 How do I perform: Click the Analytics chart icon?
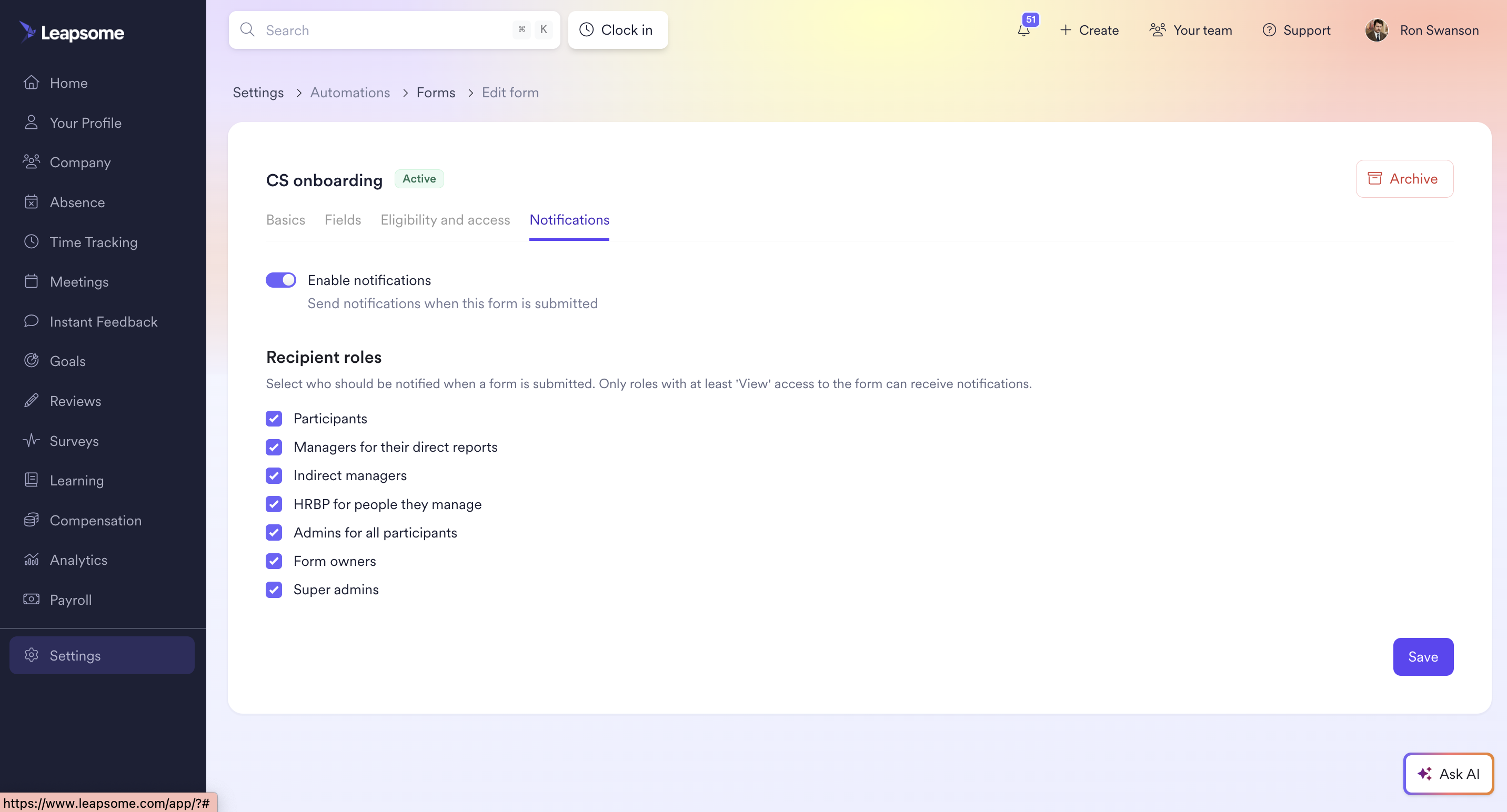pos(32,560)
